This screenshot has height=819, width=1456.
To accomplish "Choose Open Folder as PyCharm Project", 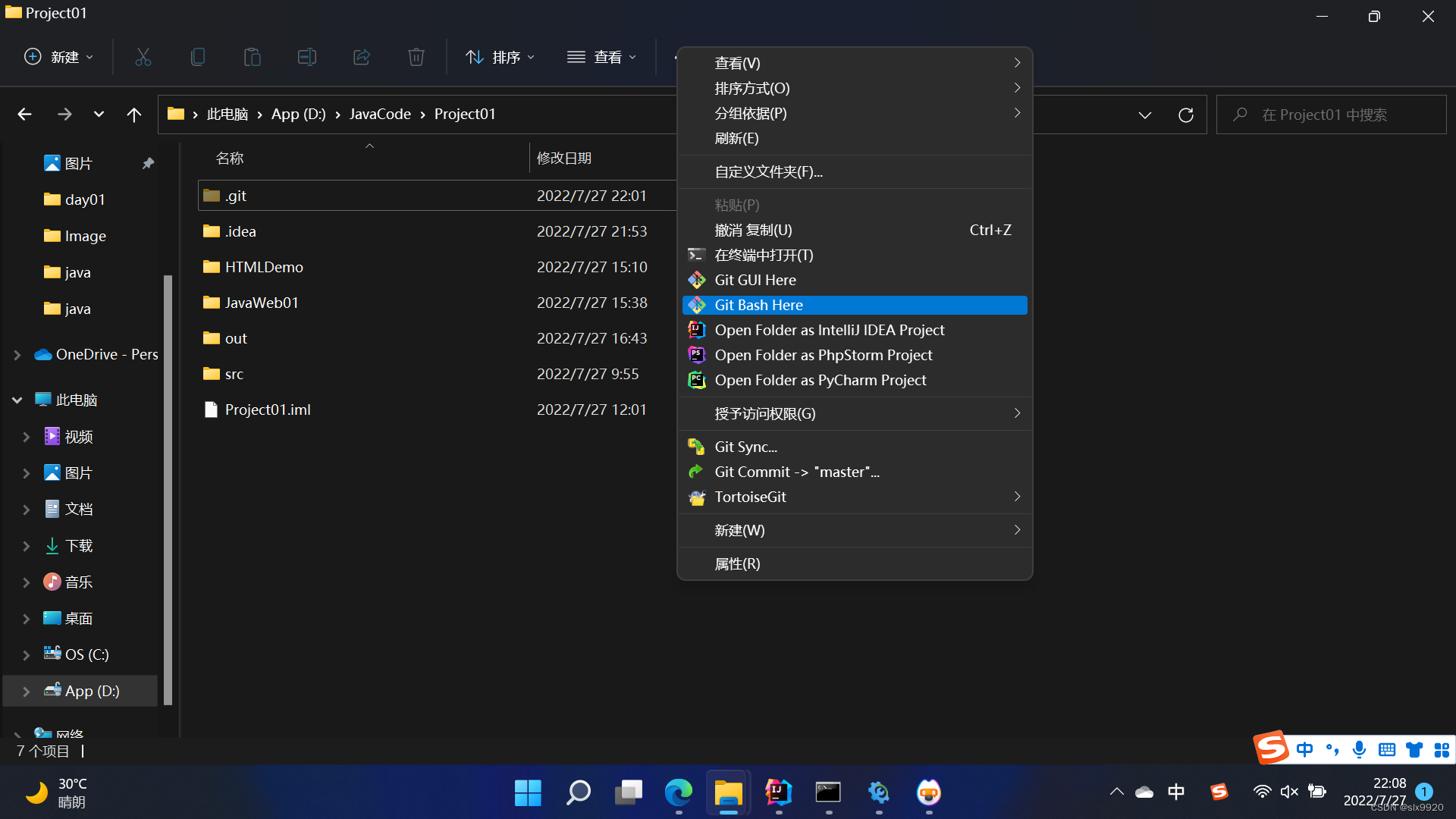I will pyautogui.click(x=820, y=380).
